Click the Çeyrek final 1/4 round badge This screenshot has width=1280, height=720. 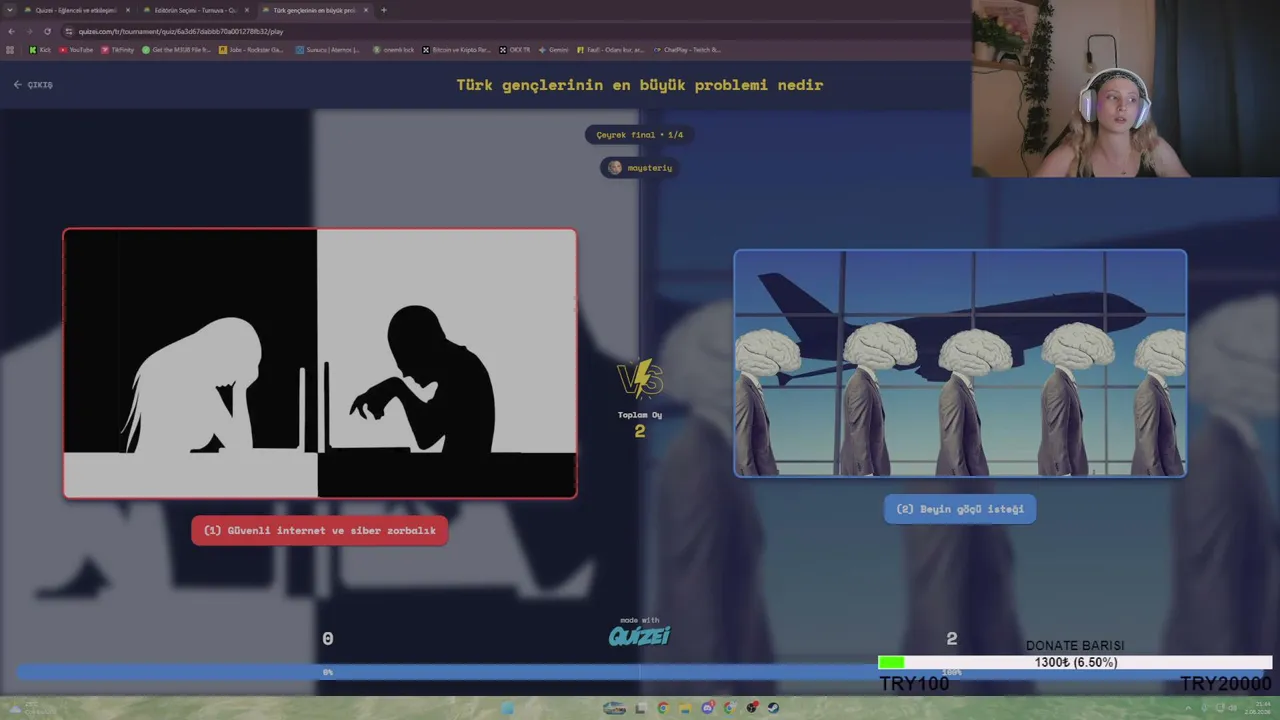(640, 135)
